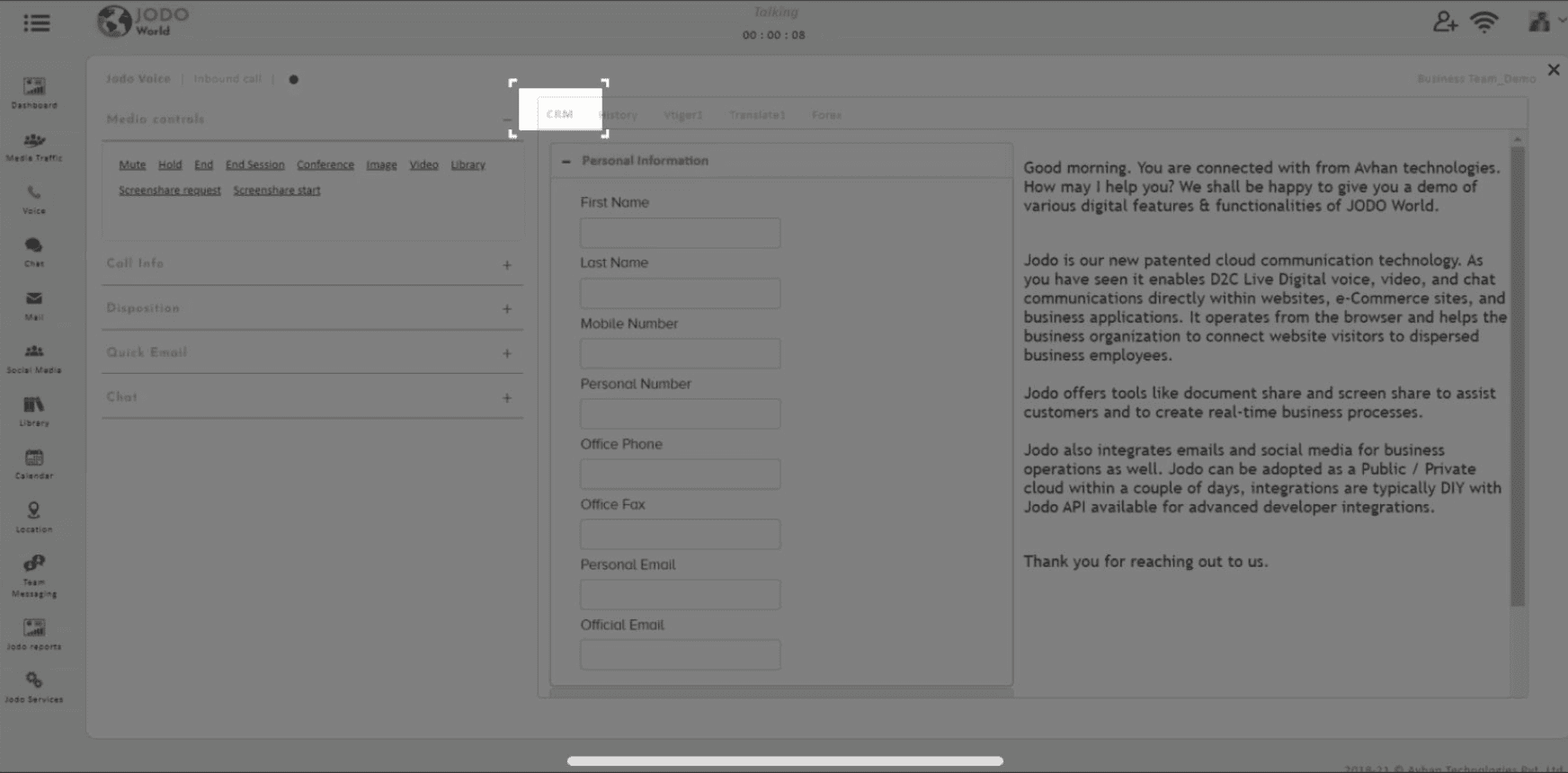
Task: Click the Business Team_Demo label
Action: click(x=1476, y=79)
